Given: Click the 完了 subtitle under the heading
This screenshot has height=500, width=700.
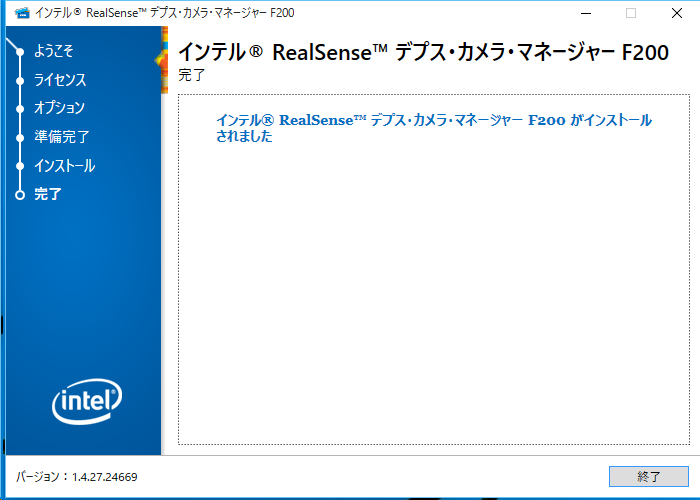Looking at the screenshot, I should tap(192, 75).
